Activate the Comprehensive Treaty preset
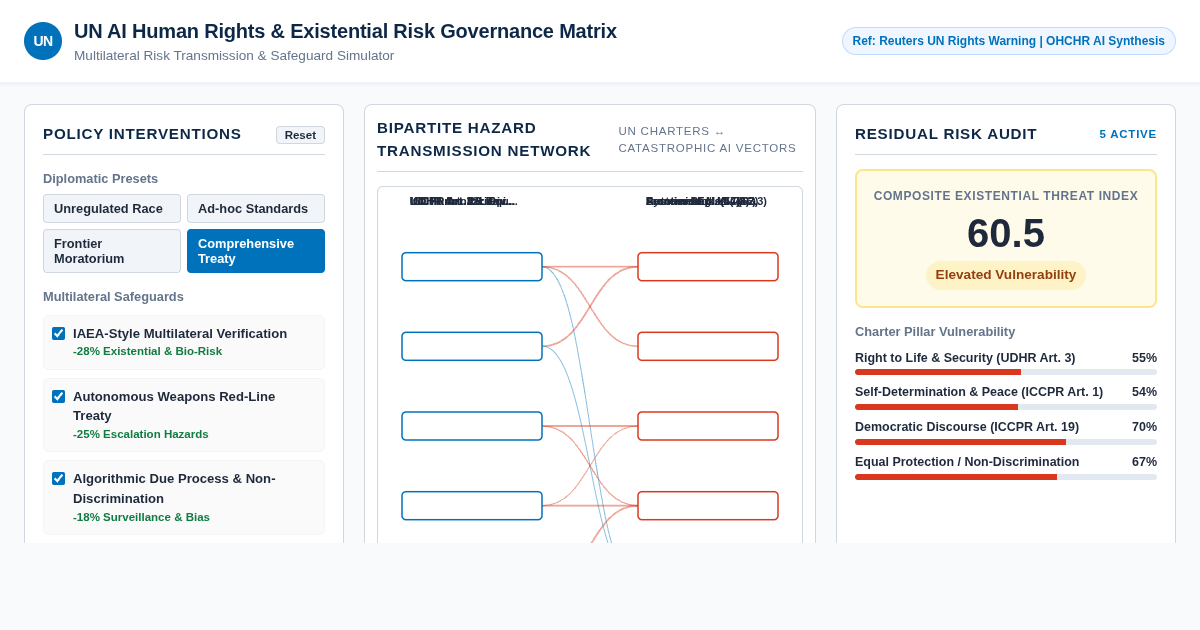 click(x=256, y=251)
